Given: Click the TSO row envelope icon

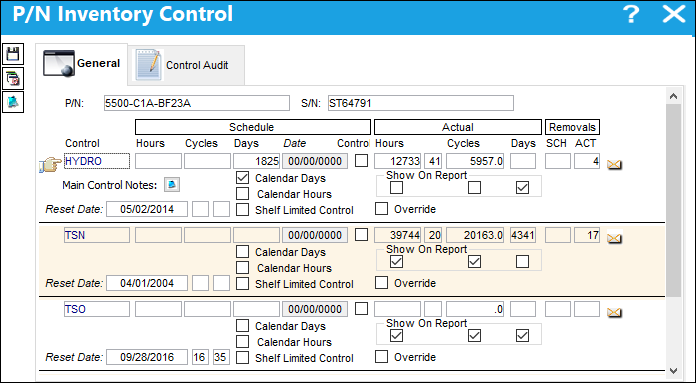Looking at the screenshot, I should pyautogui.click(x=614, y=313).
